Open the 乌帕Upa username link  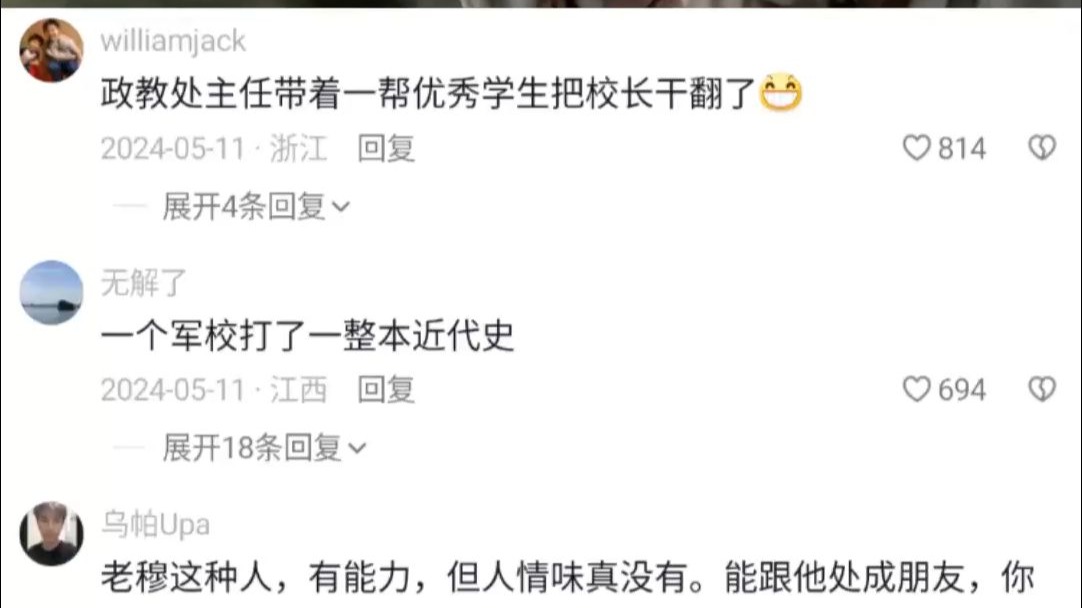coord(156,524)
